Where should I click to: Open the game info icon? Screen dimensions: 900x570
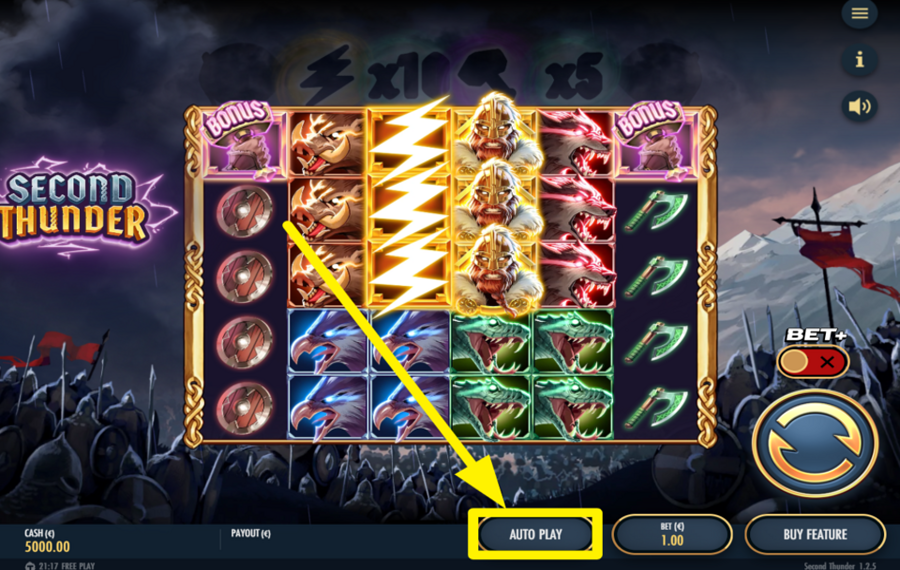point(859,60)
